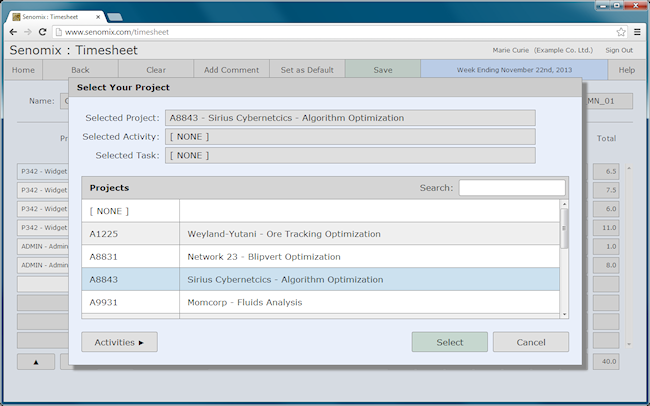The image size is (650, 406).
Task: Click the Marie Curie user name
Action: [511, 50]
